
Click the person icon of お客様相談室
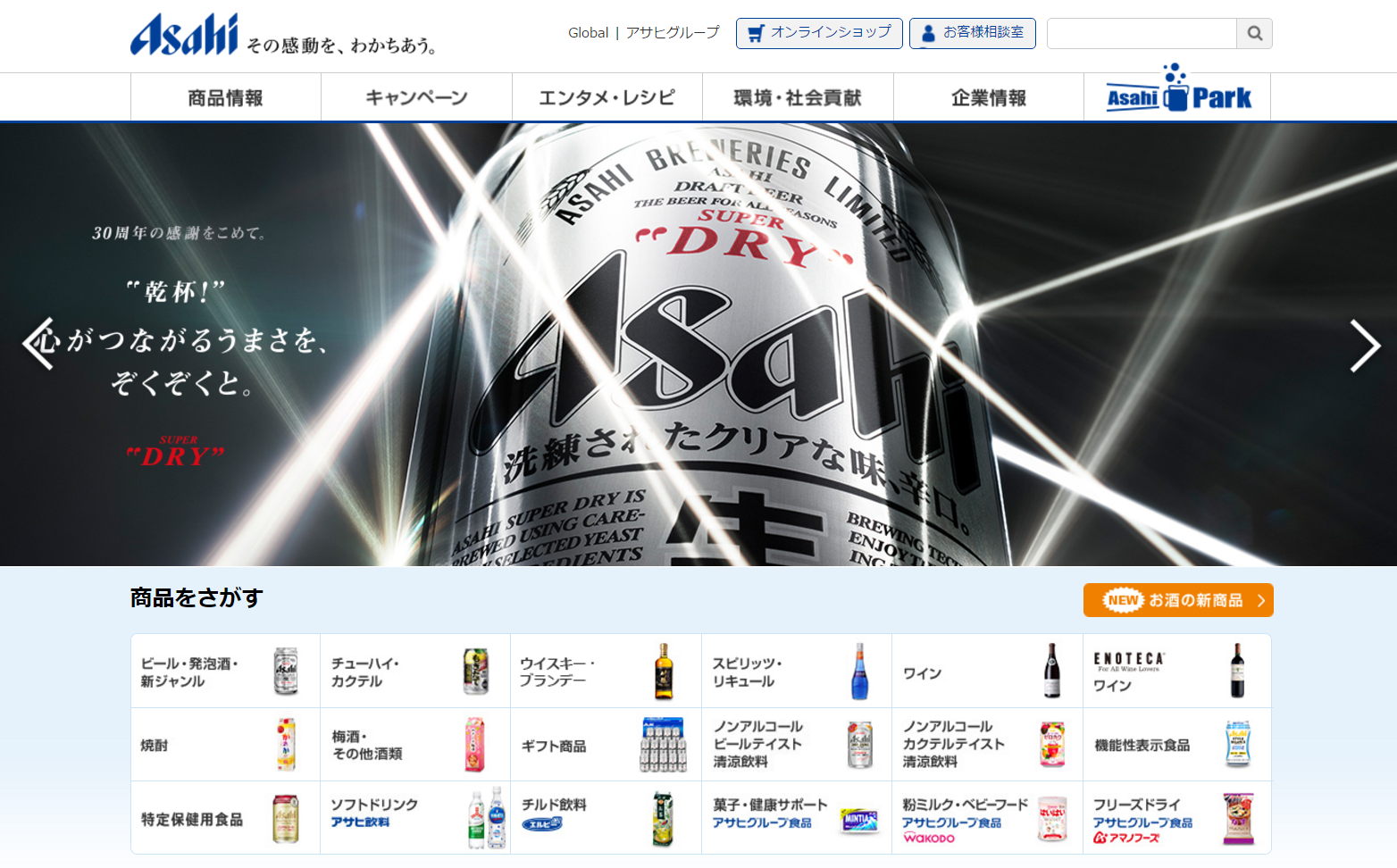click(928, 33)
